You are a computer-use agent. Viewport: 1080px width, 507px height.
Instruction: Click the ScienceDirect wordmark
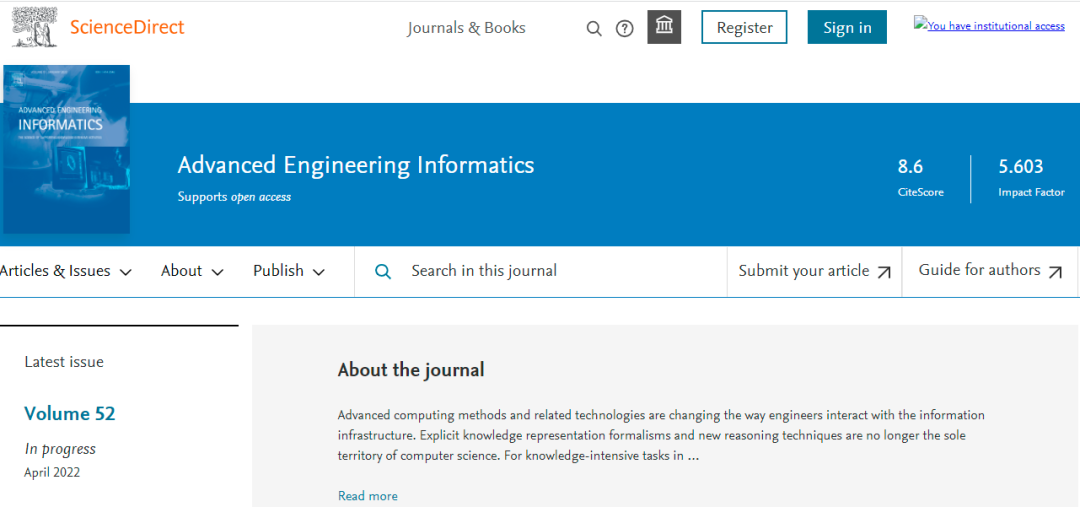click(127, 27)
